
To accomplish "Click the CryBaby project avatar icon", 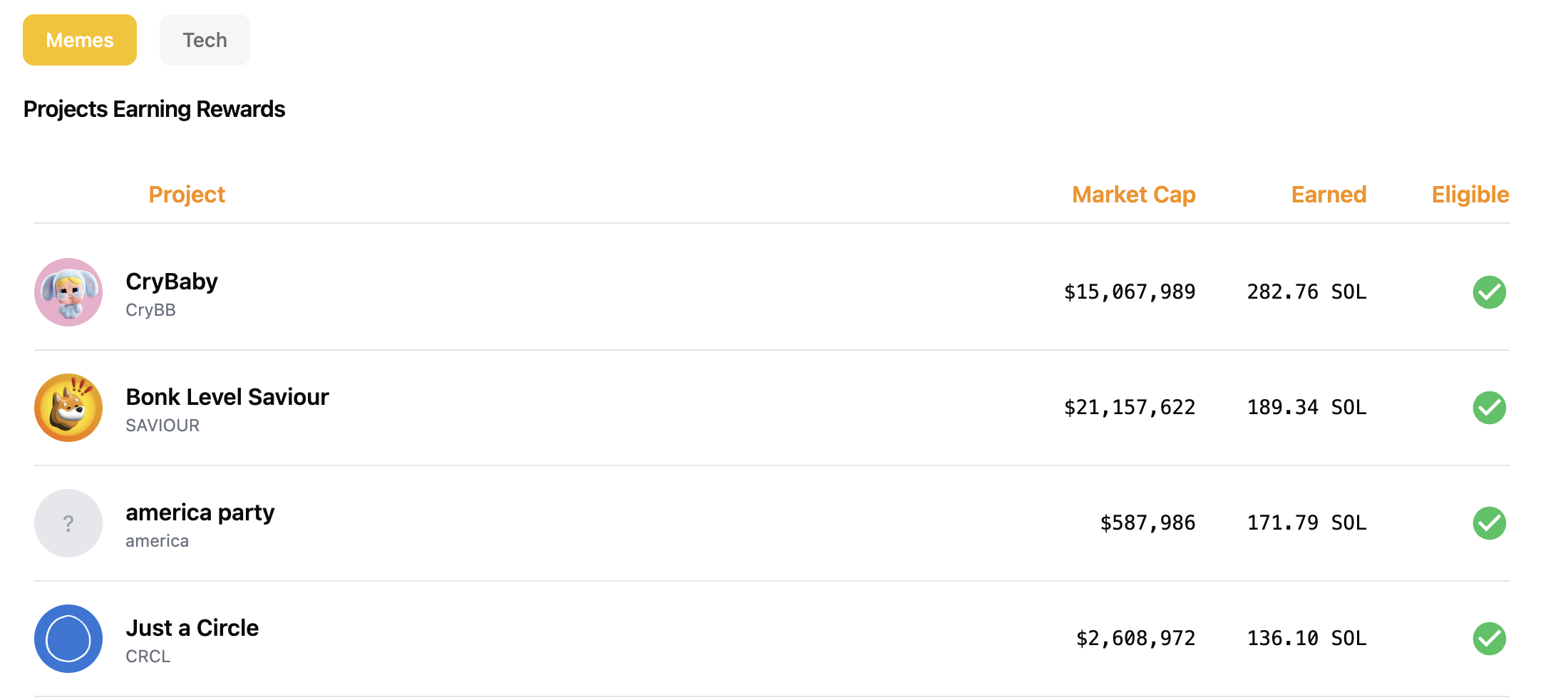I will tap(68, 292).
